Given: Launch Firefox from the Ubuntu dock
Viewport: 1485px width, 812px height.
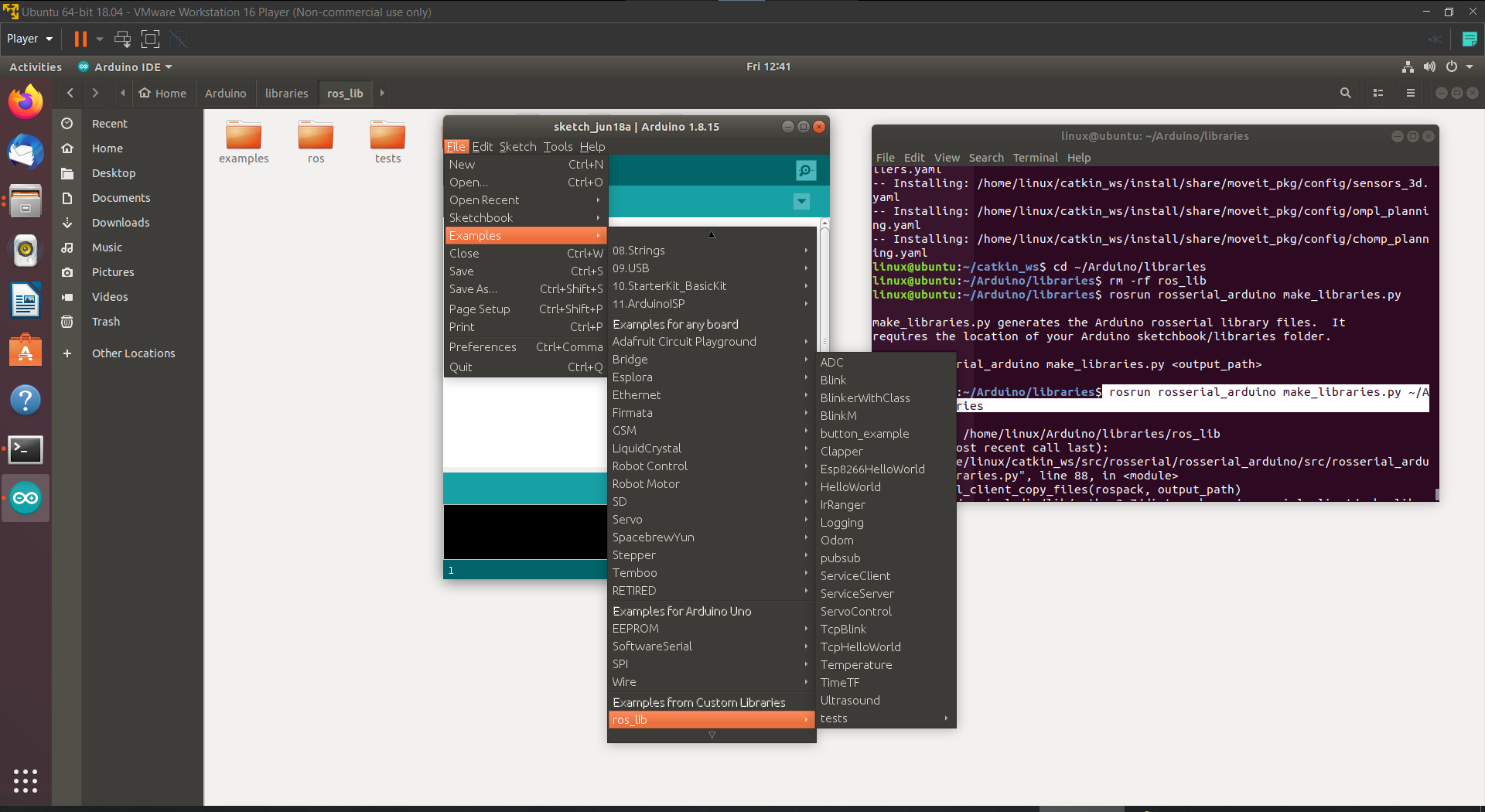Looking at the screenshot, I should (26, 101).
